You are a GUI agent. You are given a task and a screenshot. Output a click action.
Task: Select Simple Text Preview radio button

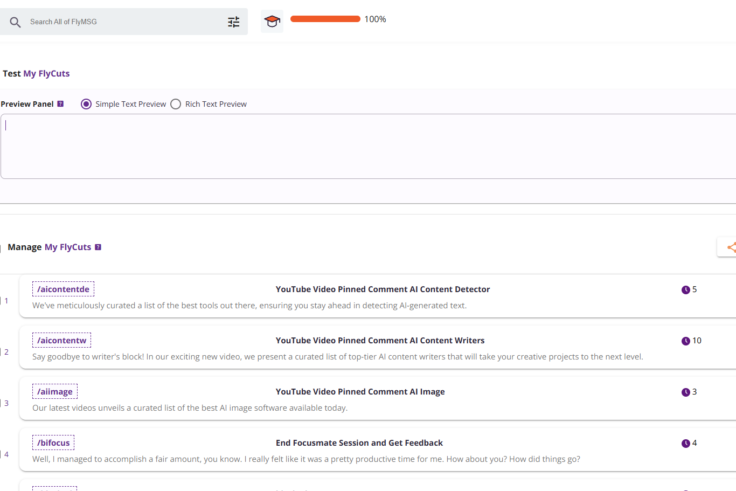point(86,104)
